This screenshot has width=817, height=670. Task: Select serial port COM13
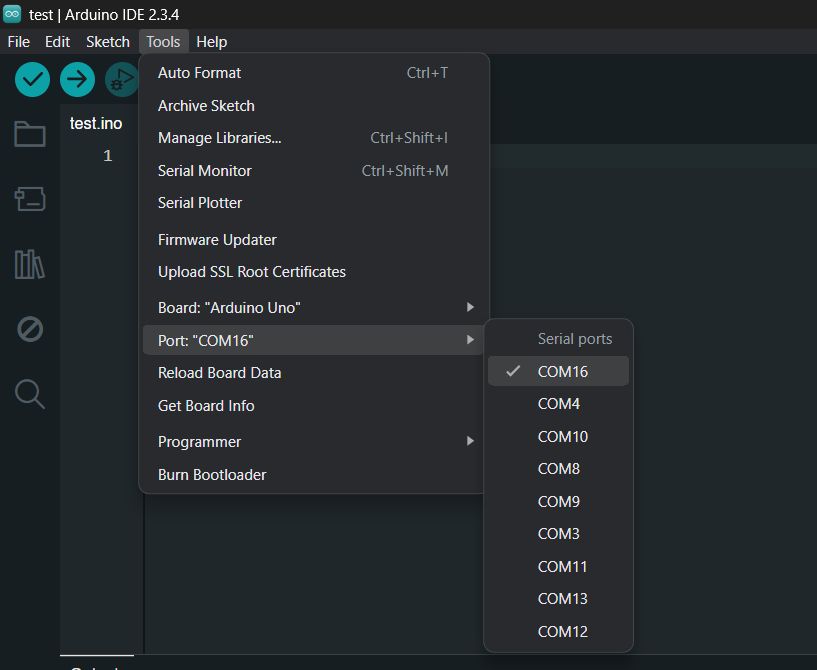(x=558, y=599)
